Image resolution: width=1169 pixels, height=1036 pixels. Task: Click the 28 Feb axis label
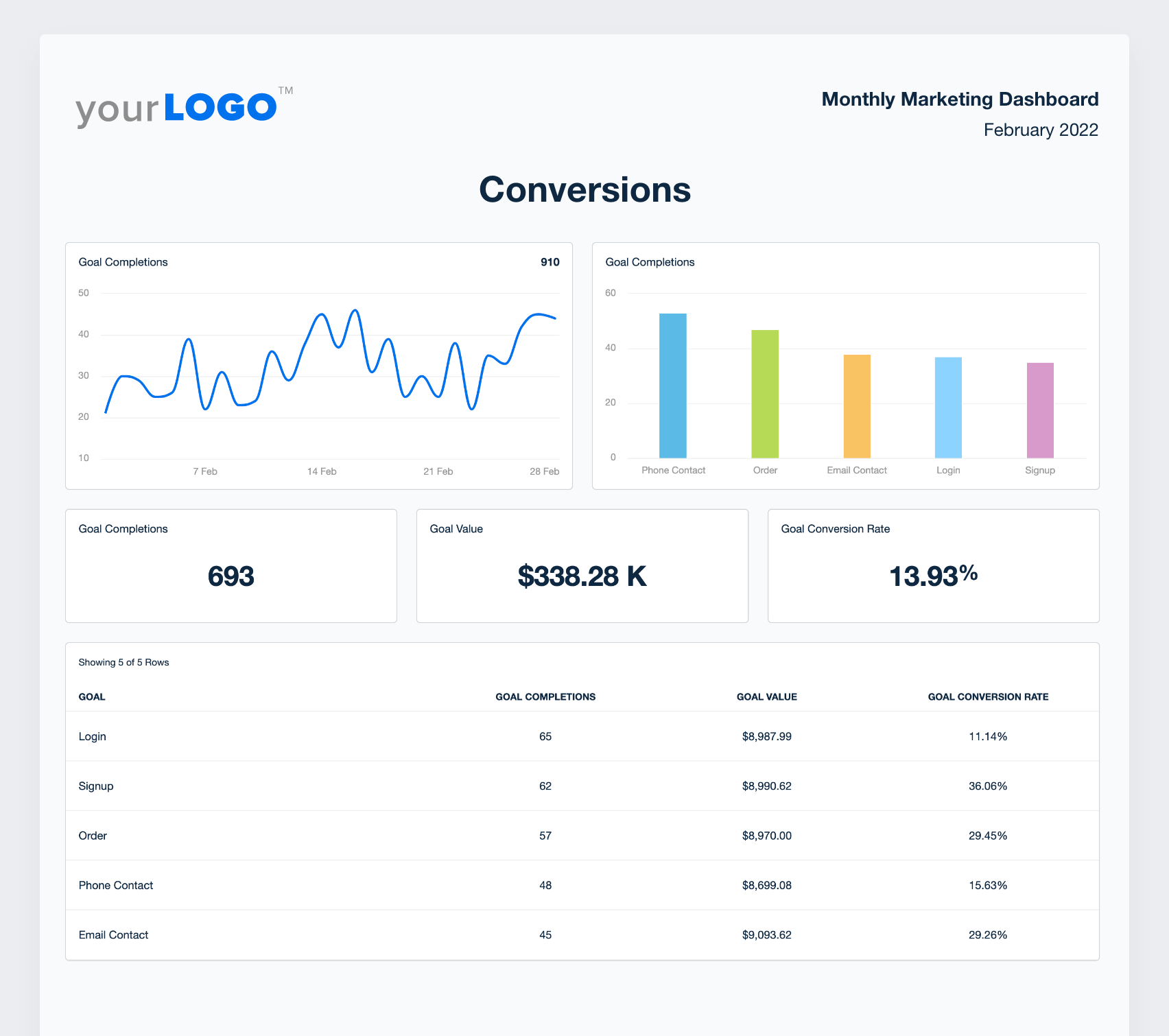[x=544, y=471]
